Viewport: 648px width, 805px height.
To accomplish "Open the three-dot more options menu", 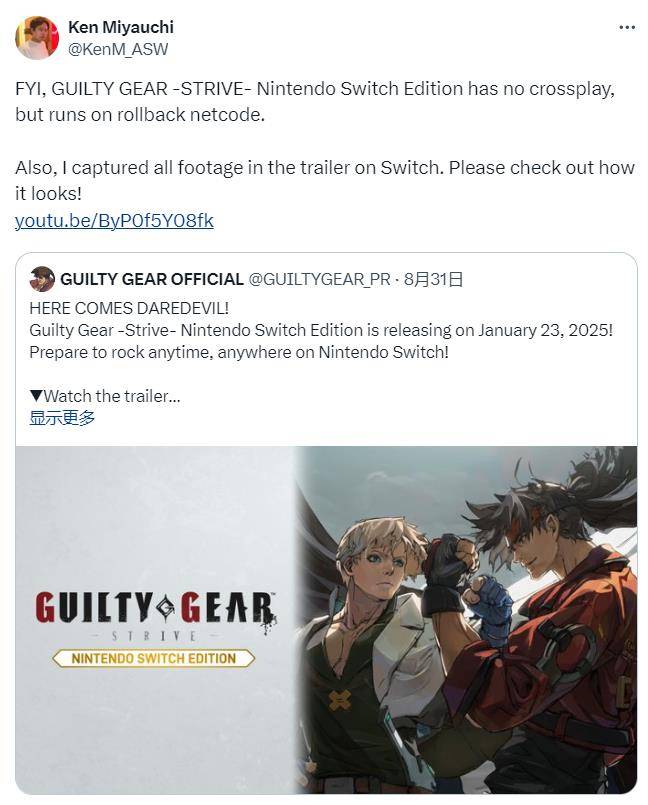I will click(627, 28).
